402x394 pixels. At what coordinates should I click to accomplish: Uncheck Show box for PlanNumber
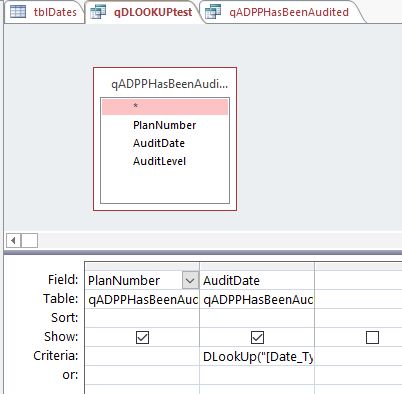pyautogui.click(x=142, y=337)
